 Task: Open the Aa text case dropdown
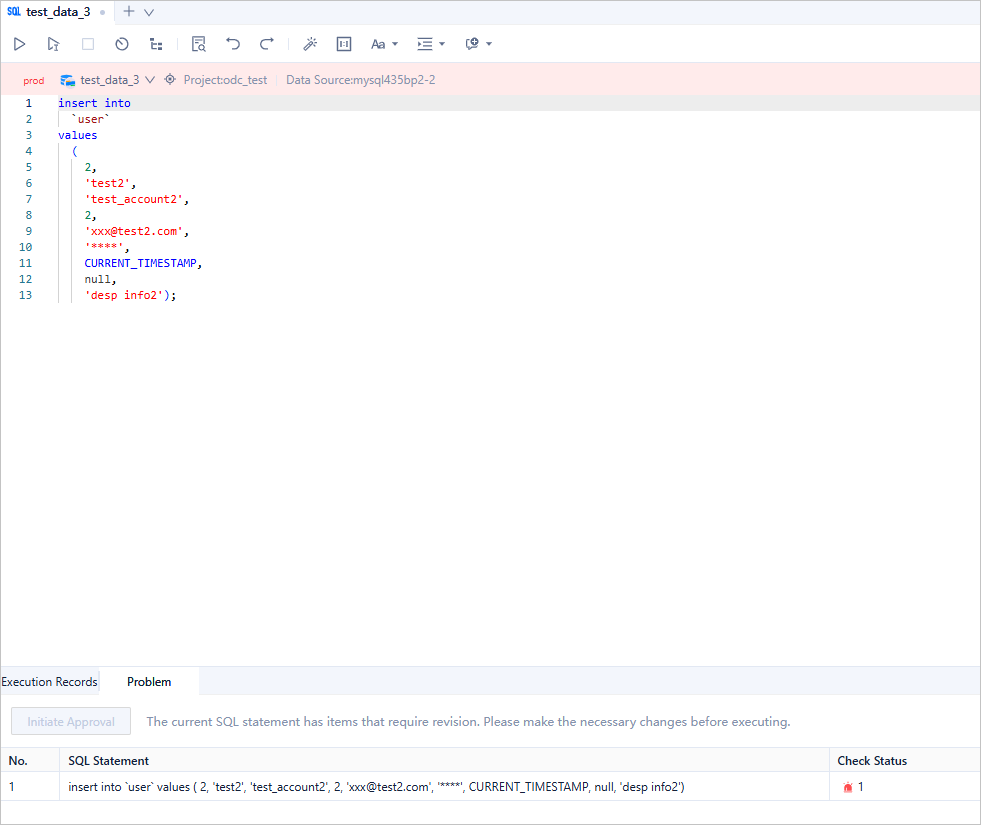(x=384, y=44)
